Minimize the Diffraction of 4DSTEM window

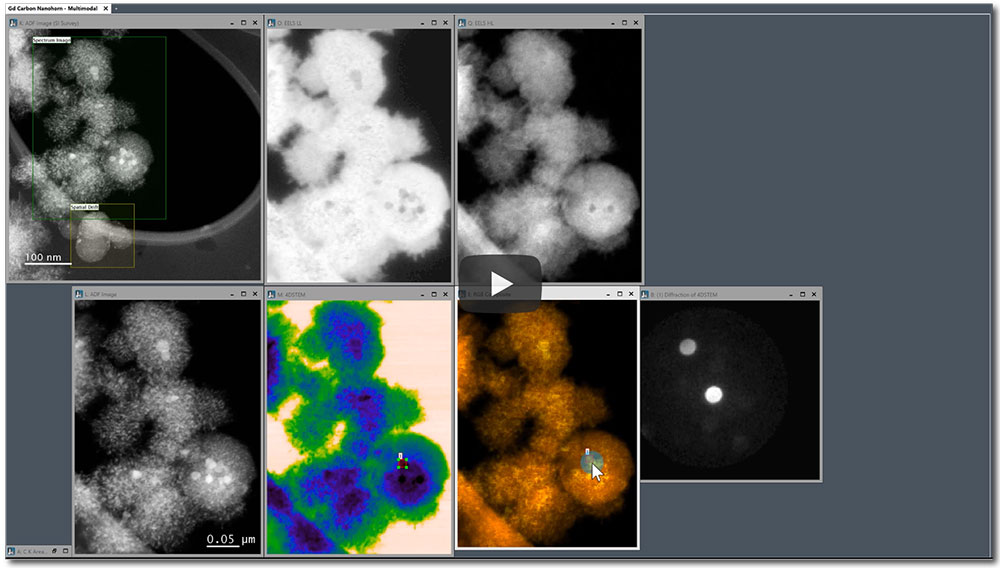[x=791, y=295]
